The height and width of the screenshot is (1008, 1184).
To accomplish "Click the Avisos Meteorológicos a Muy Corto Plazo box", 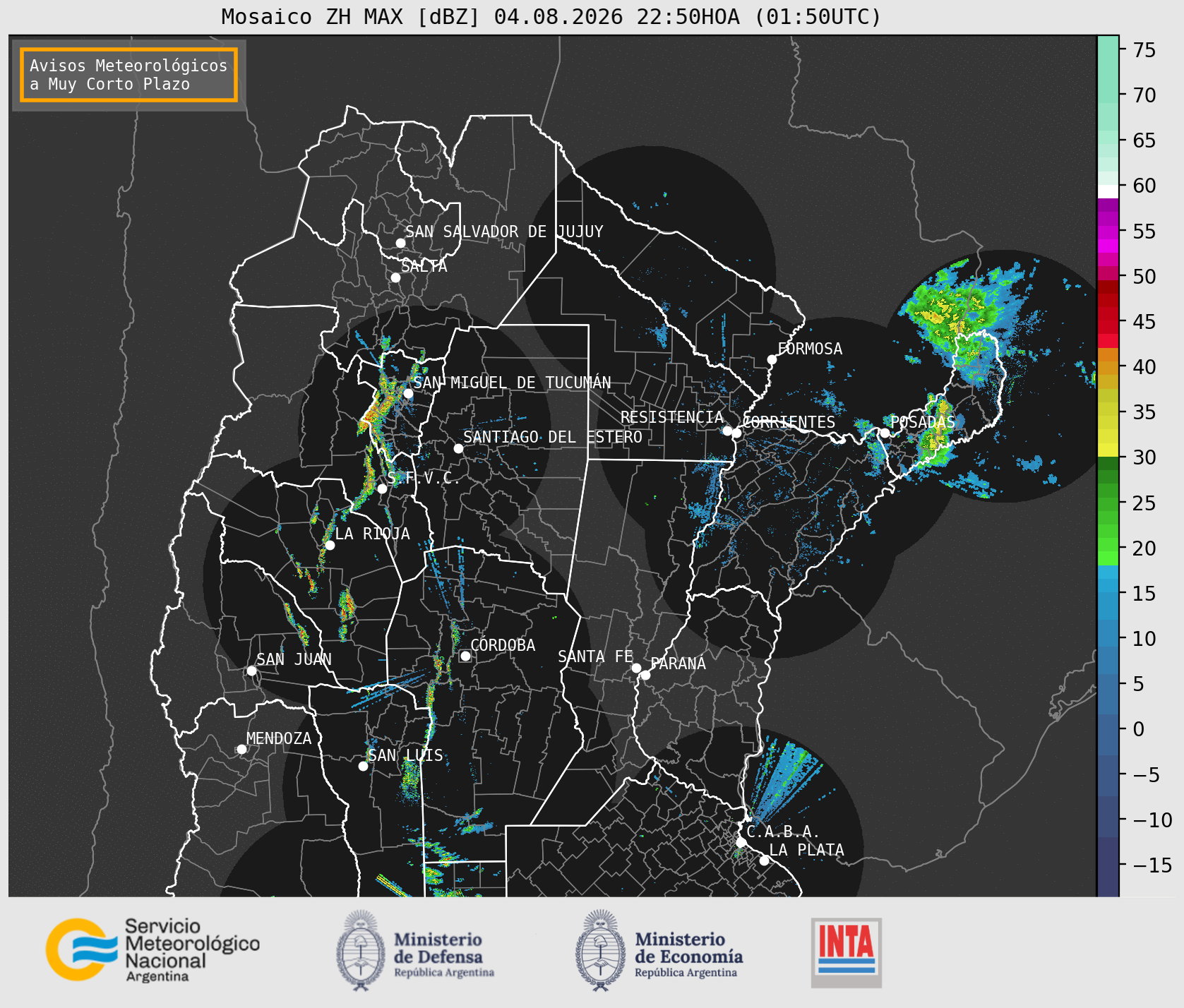I will (128, 75).
